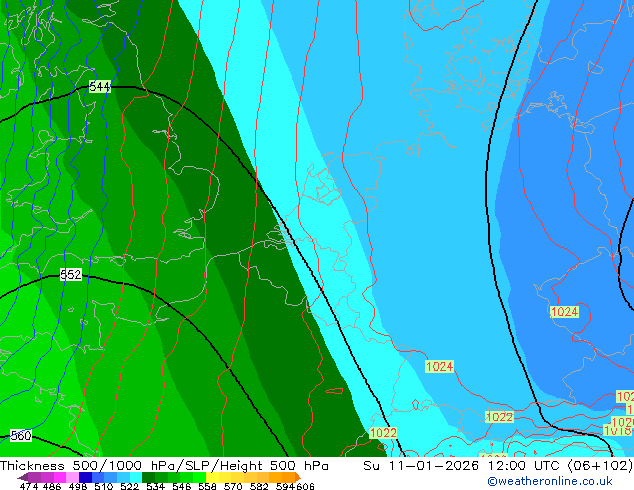Click the 1024 label inside the closed red isobar loop

coord(564,312)
